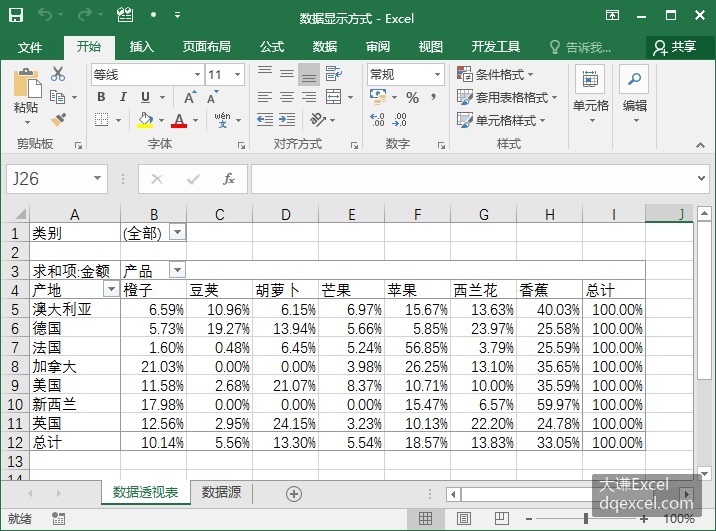Open the number format dropdown (常规)

pyautogui.click(x=437, y=74)
